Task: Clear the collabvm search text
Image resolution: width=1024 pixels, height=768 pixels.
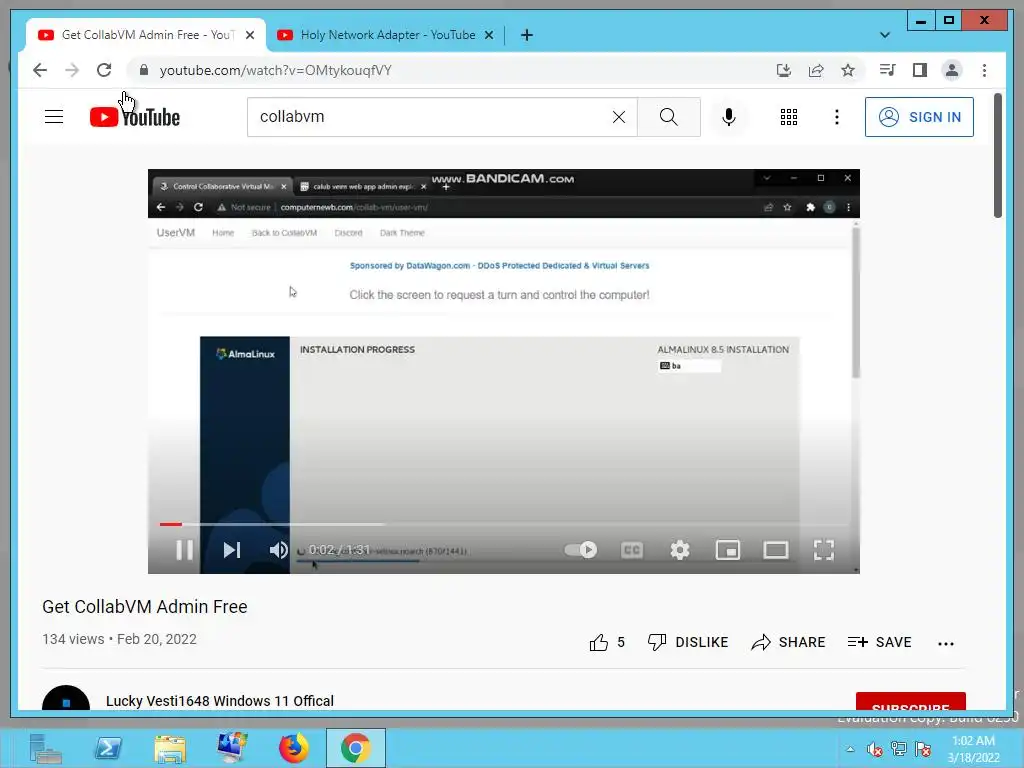Action: coord(618,117)
